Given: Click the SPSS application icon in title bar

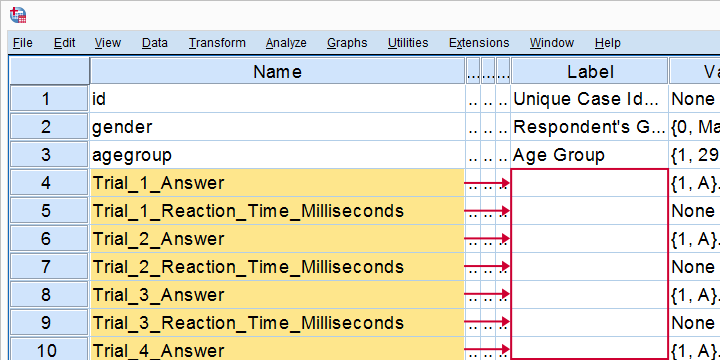Looking at the screenshot, I should (x=18, y=15).
